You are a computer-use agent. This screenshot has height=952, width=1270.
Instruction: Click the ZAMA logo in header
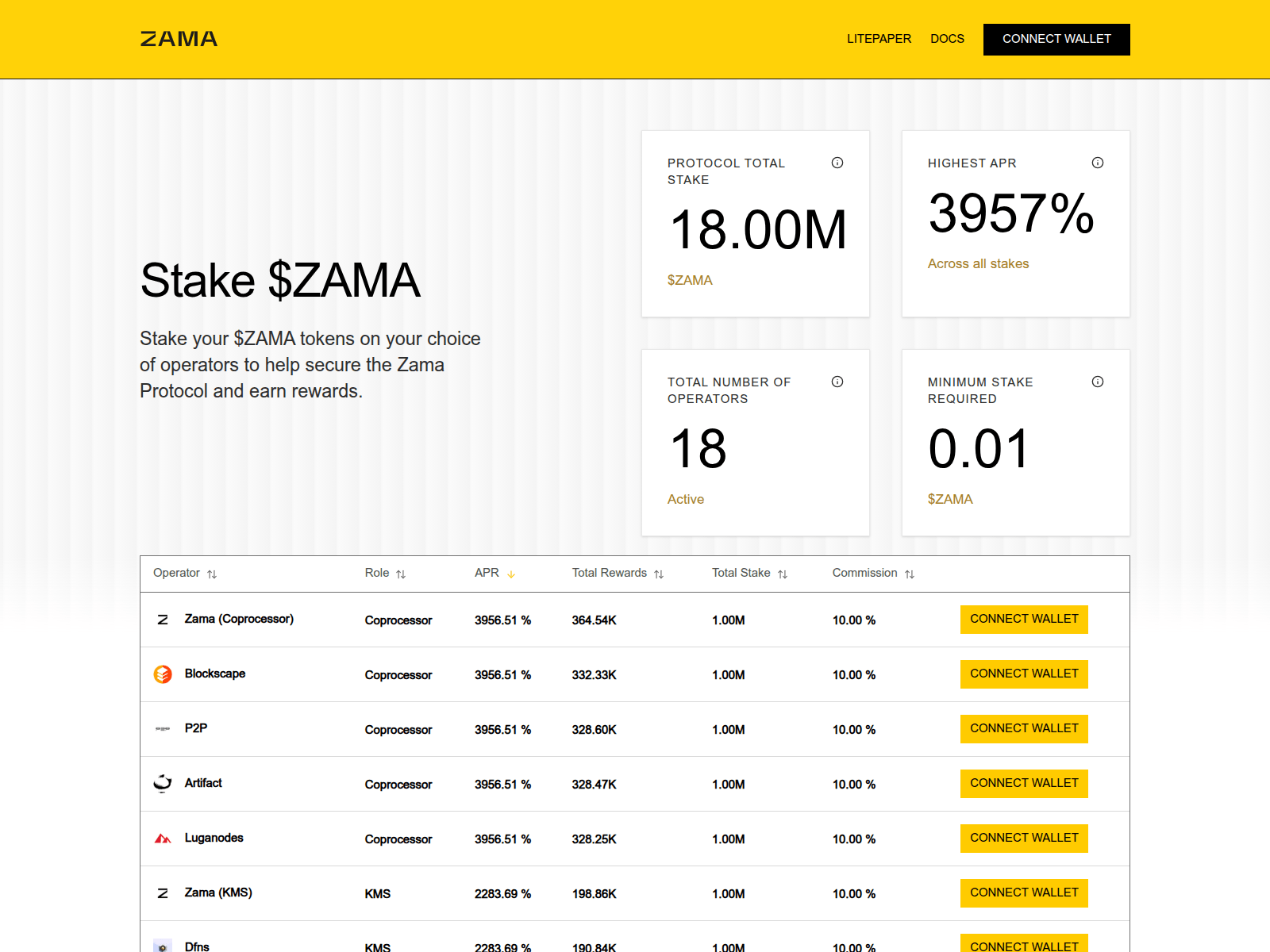[179, 39]
